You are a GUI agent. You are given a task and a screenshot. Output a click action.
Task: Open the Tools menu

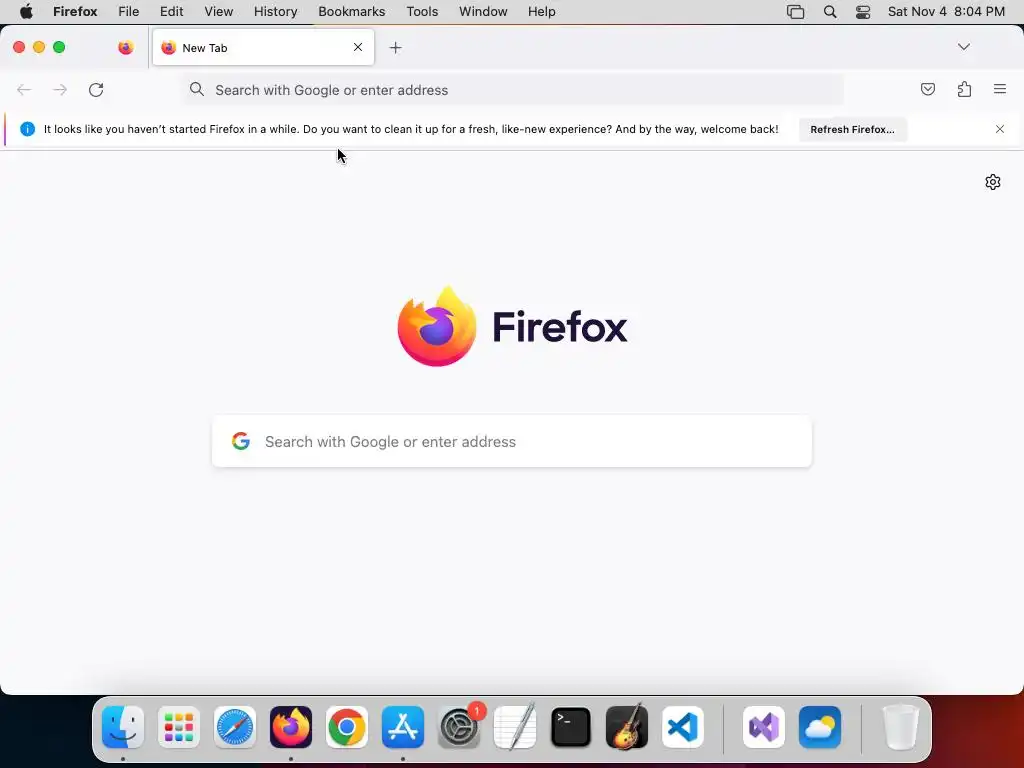[423, 12]
